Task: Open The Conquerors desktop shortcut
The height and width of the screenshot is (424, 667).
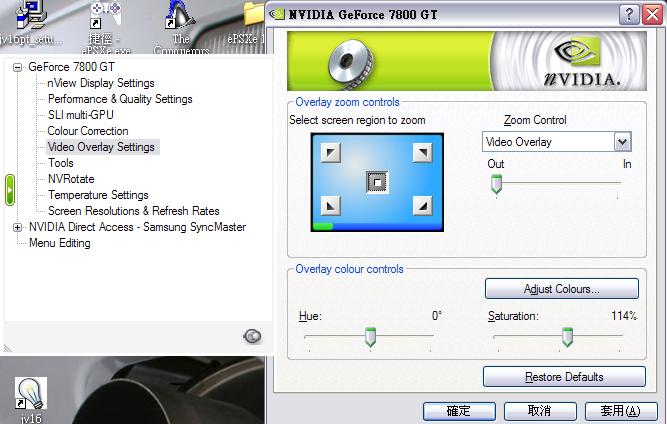Action: [181, 26]
